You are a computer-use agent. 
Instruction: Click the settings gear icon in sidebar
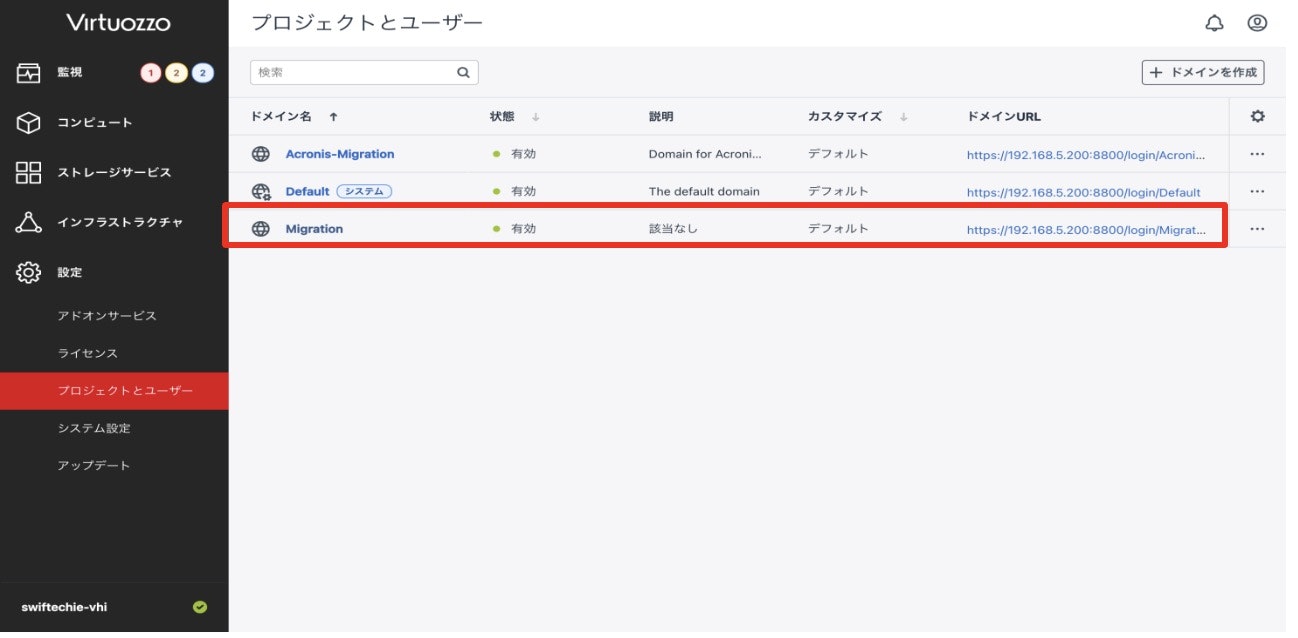(28, 272)
